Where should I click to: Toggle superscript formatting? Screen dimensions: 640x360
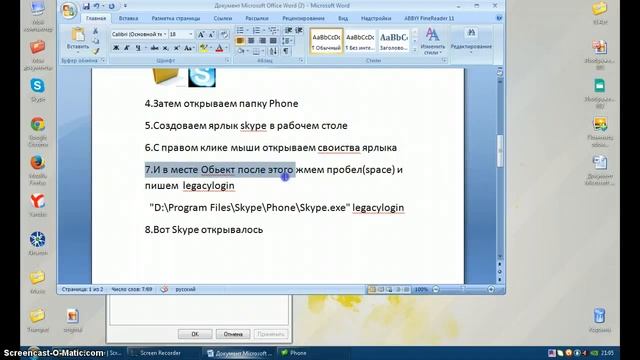coord(177,48)
